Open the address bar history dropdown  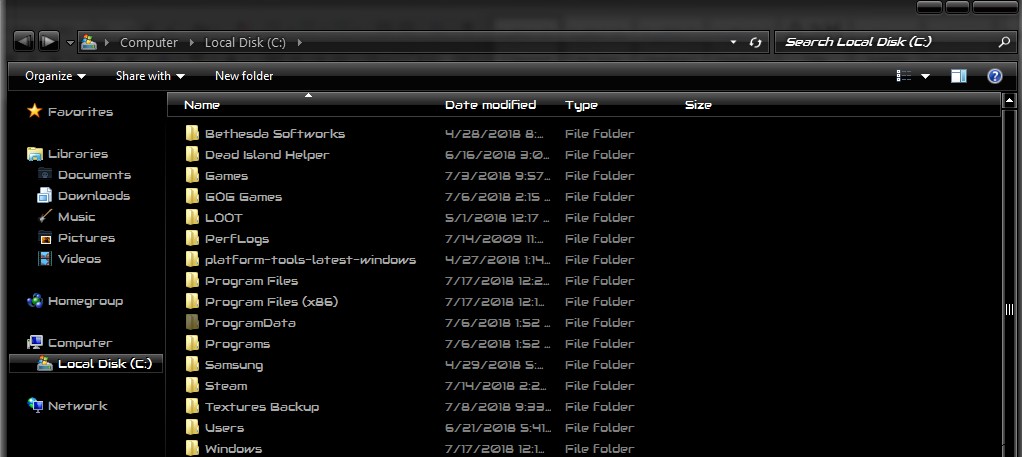tap(733, 42)
